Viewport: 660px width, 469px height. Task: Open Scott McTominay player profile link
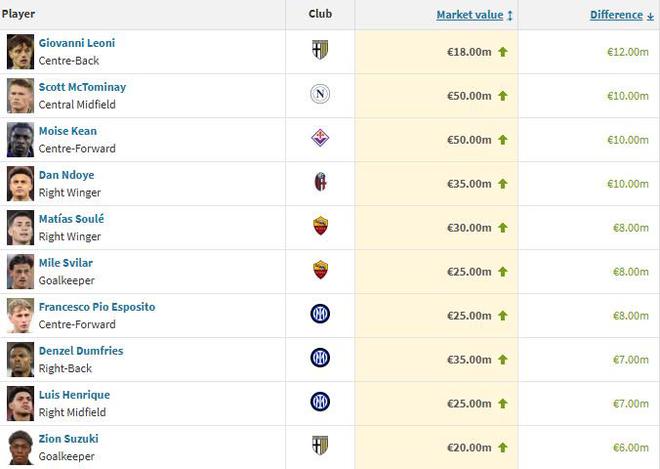pyautogui.click(x=82, y=87)
